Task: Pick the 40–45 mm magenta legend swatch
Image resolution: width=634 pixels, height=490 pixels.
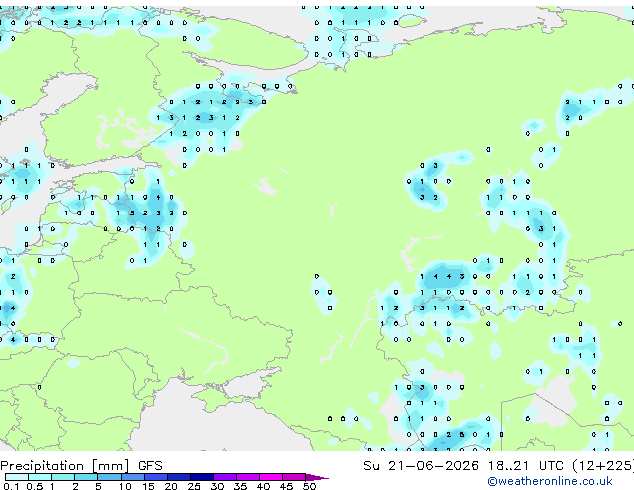Action: coord(271,477)
